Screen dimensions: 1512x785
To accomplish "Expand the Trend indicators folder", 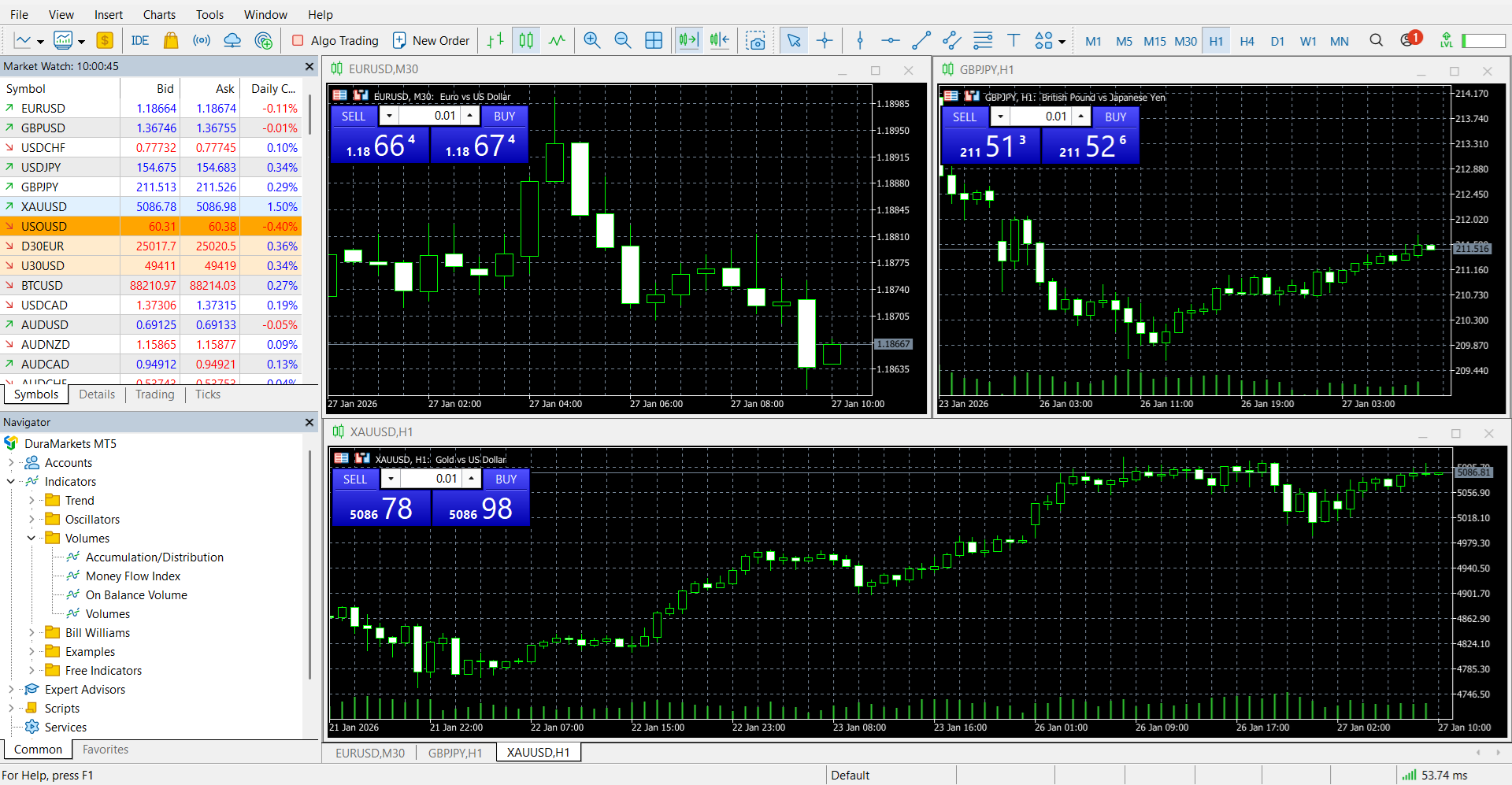I will pyautogui.click(x=31, y=501).
